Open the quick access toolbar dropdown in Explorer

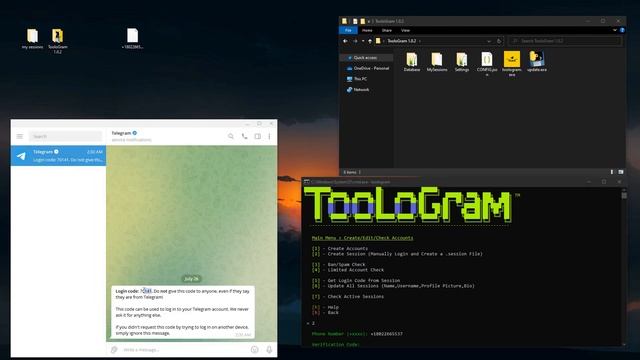369,21
